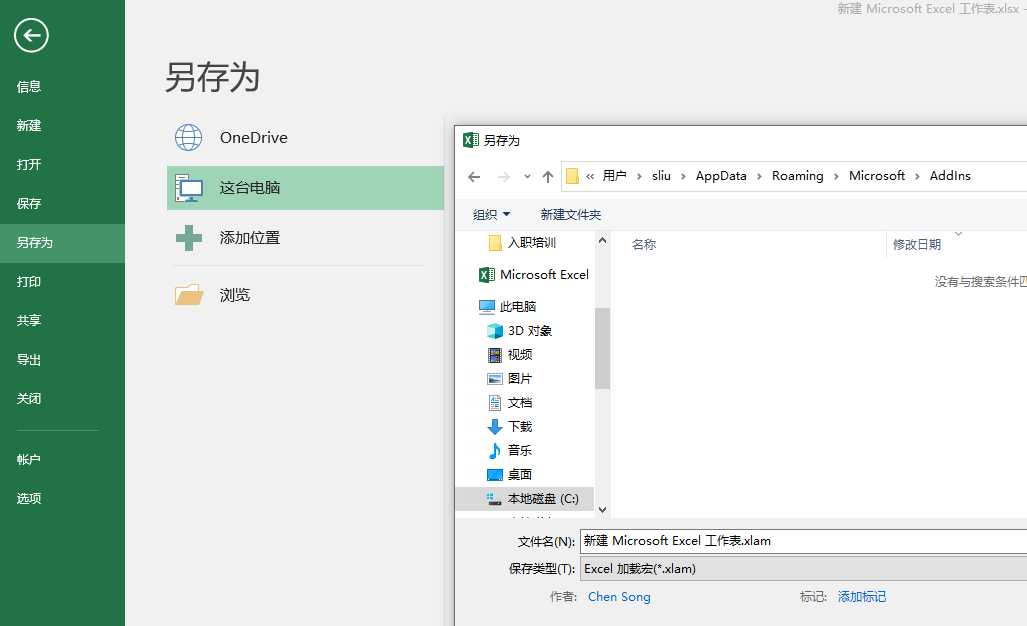This screenshot has width=1027, height=626.
Task: Open recent locations dropdown arrow
Action: point(527,176)
